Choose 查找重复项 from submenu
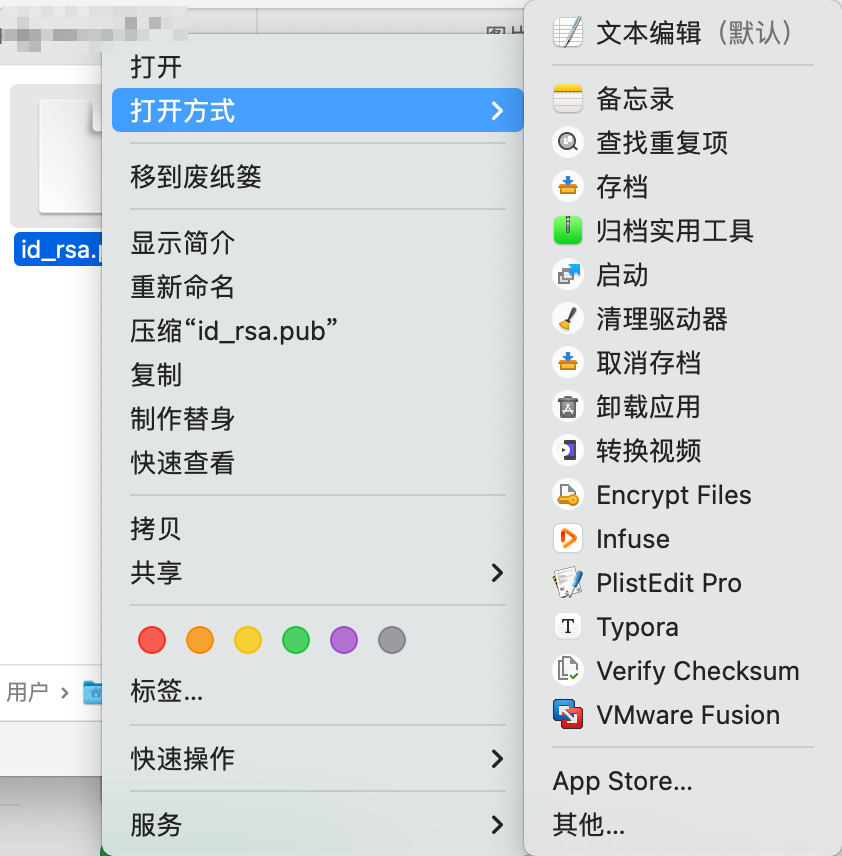This screenshot has height=856, width=842. 683,142
